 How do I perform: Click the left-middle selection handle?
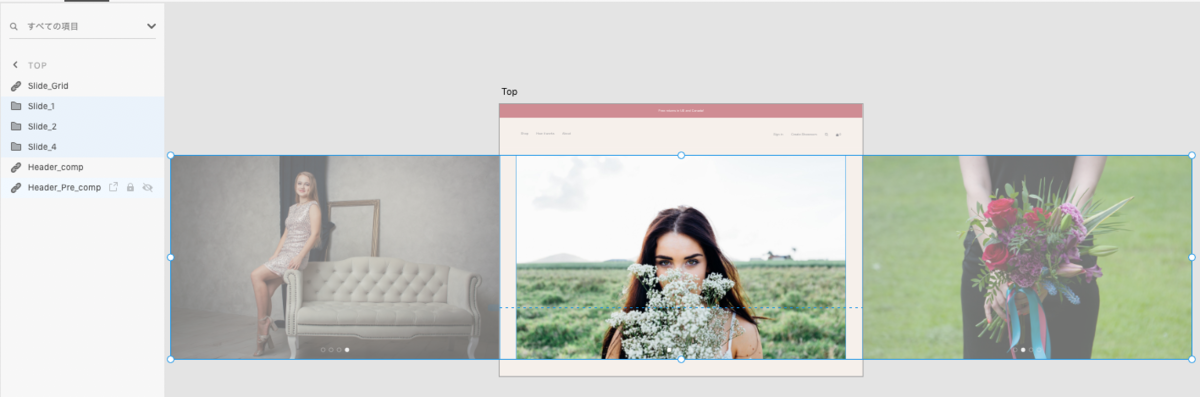coord(170,257)
